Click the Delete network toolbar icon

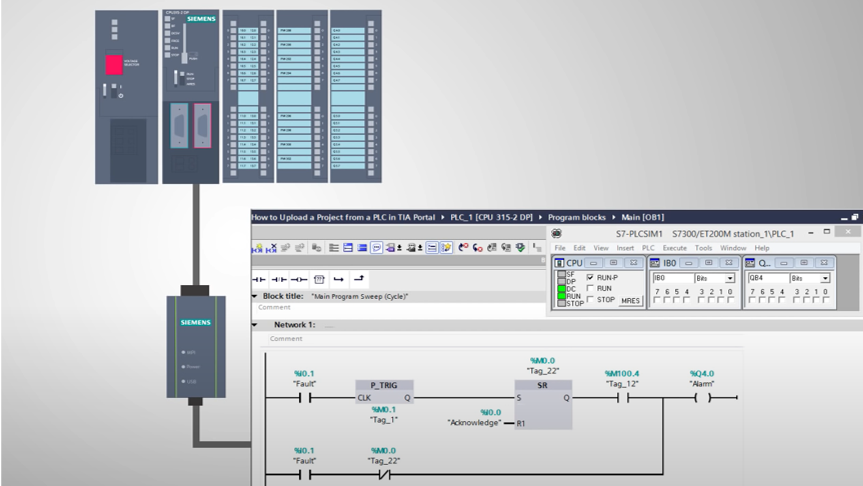(x=271, y=248)
